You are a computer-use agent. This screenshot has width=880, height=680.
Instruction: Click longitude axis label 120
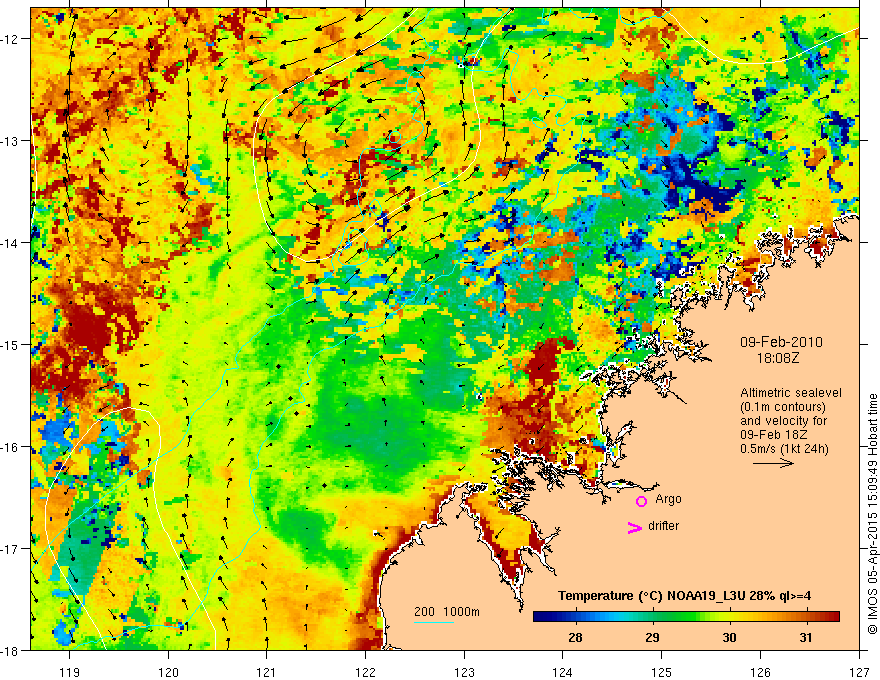tap(168, 672)
